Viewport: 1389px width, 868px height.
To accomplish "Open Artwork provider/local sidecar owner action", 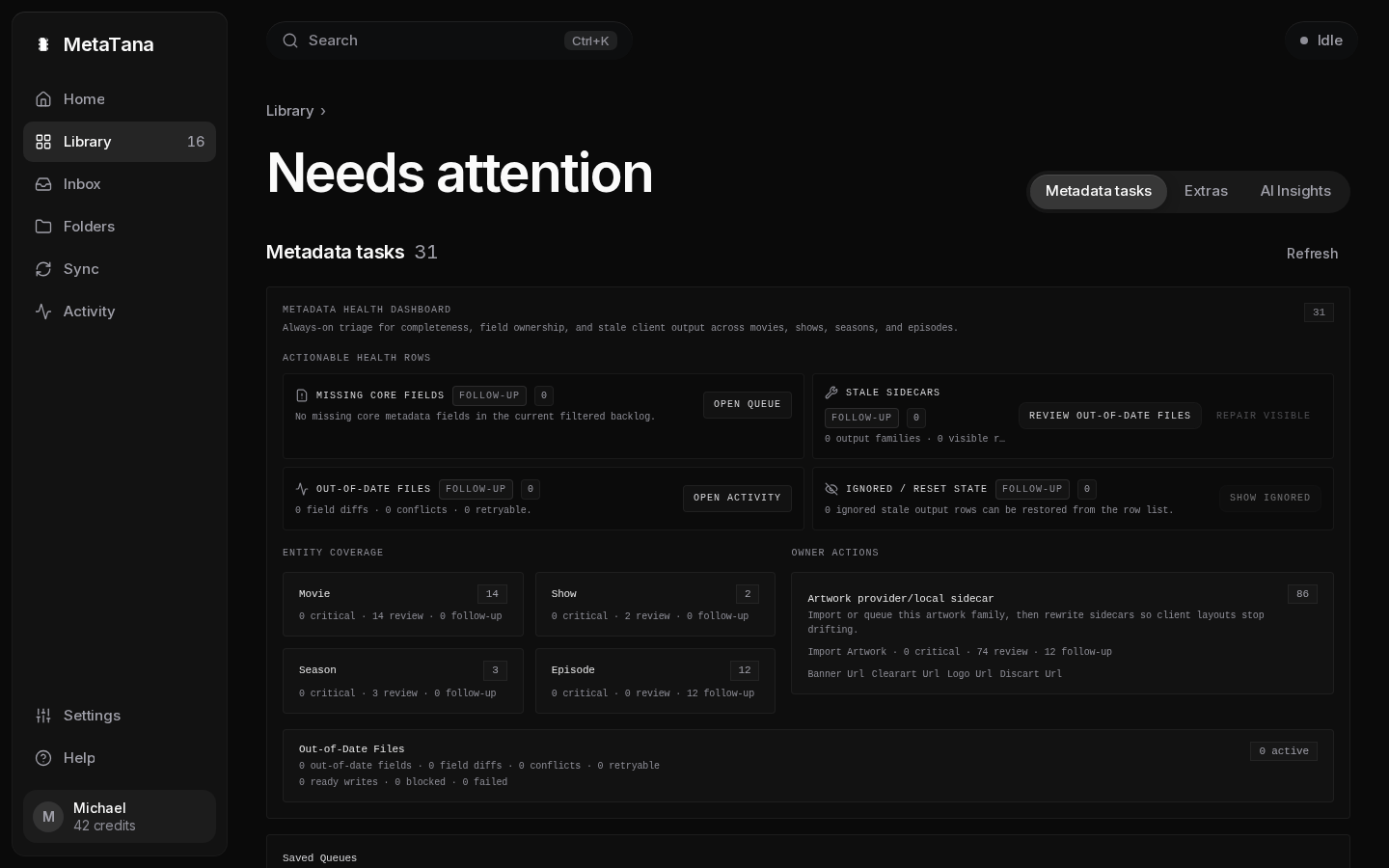I will (1062, 633).
